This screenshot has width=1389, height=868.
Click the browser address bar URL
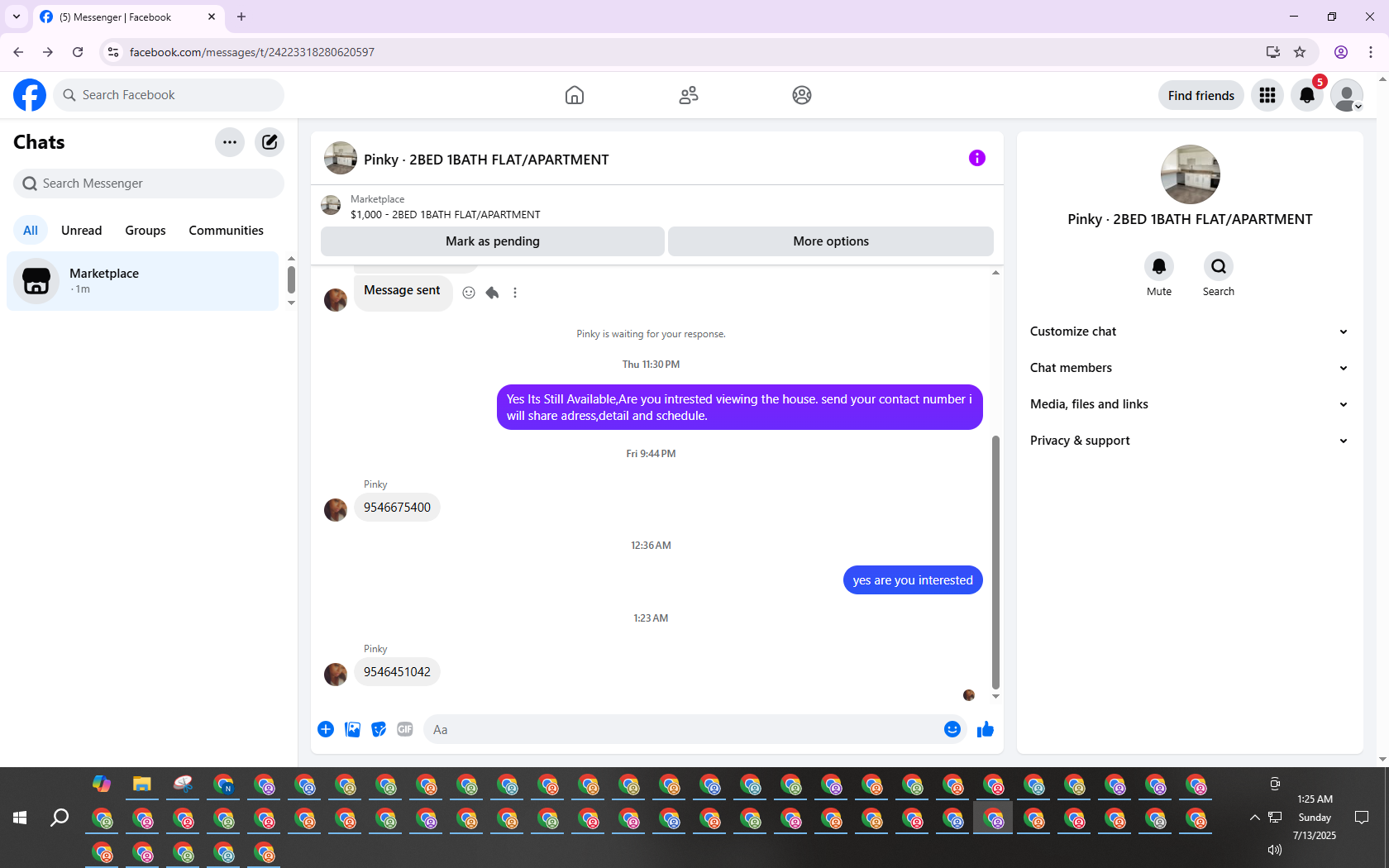click(252, 52)
